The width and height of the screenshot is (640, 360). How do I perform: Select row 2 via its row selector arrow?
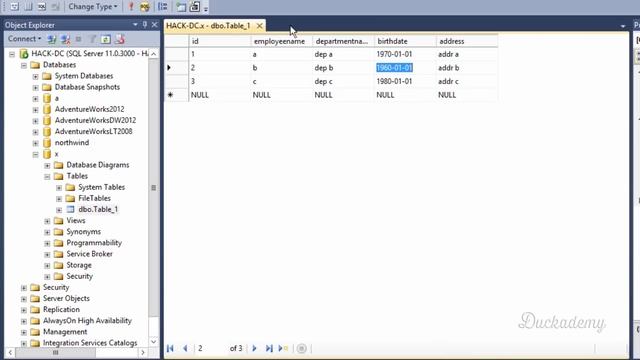pyautogui.click(x=176, y=68)
